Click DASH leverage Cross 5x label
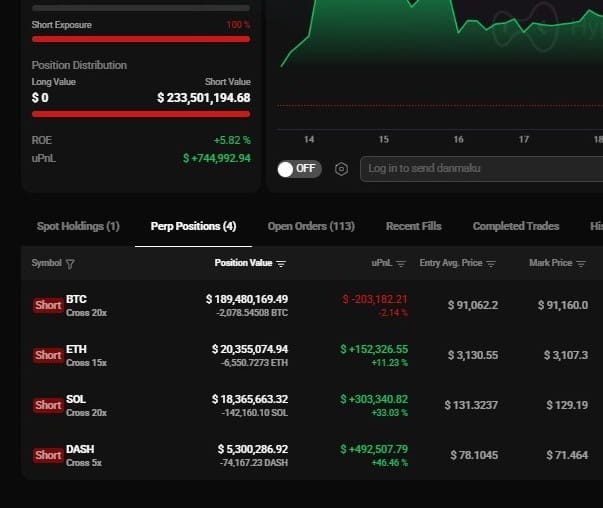Viewport: 603px width, 508px height. [84, 463]
